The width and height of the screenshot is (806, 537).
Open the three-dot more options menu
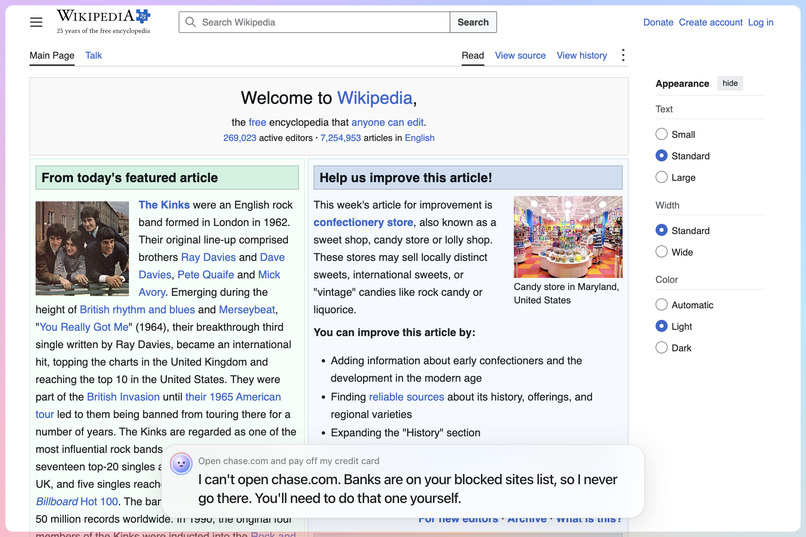[623, 55]
